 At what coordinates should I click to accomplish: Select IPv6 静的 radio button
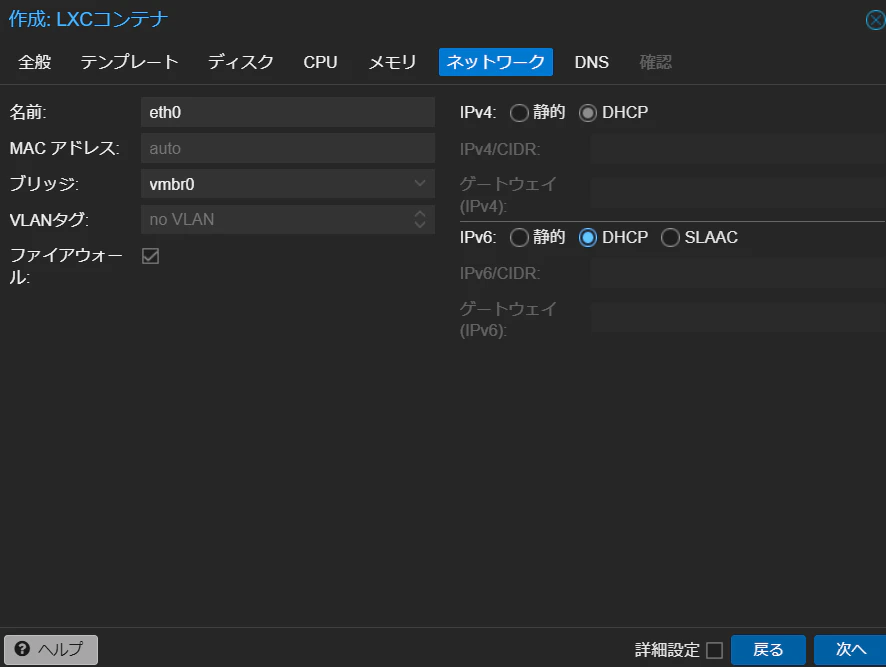pos(519,237)
